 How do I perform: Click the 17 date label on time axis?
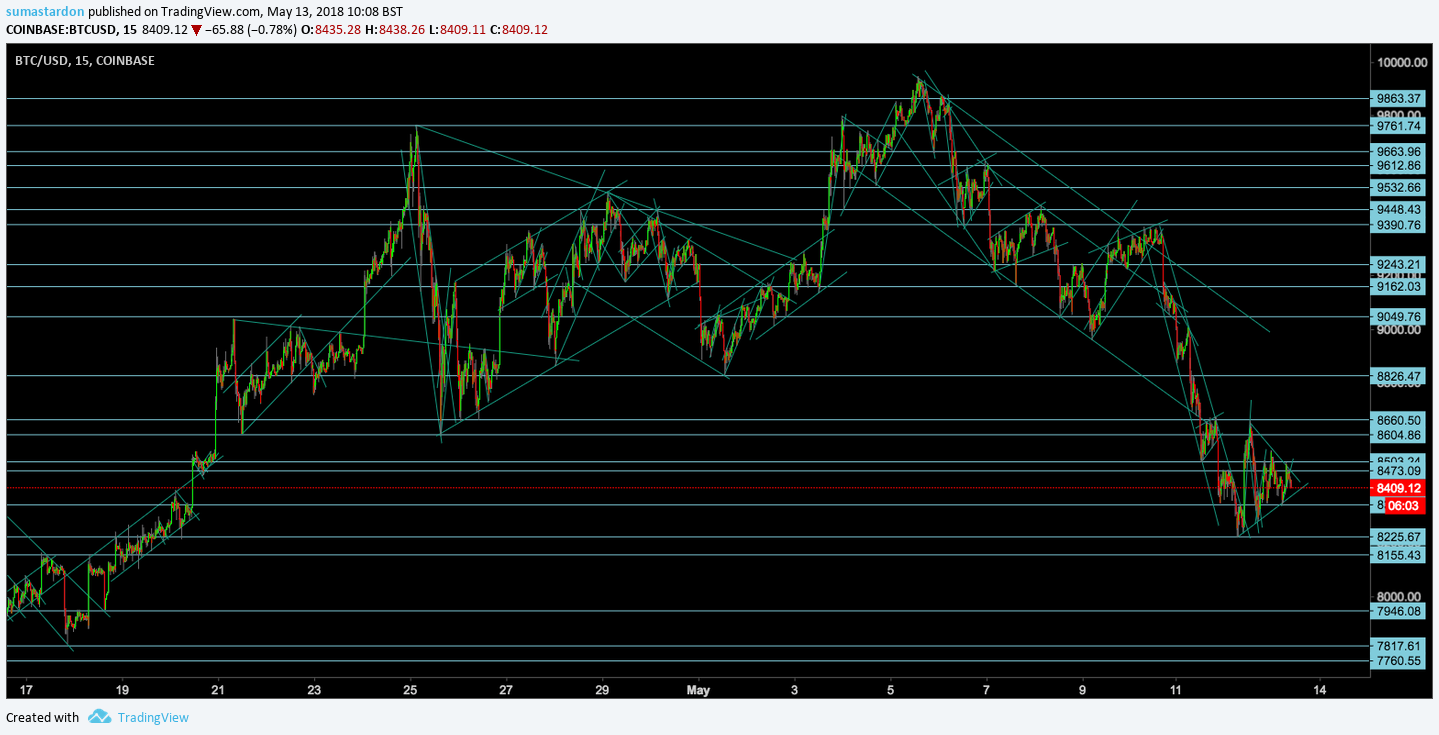click(x=26, y=690)
